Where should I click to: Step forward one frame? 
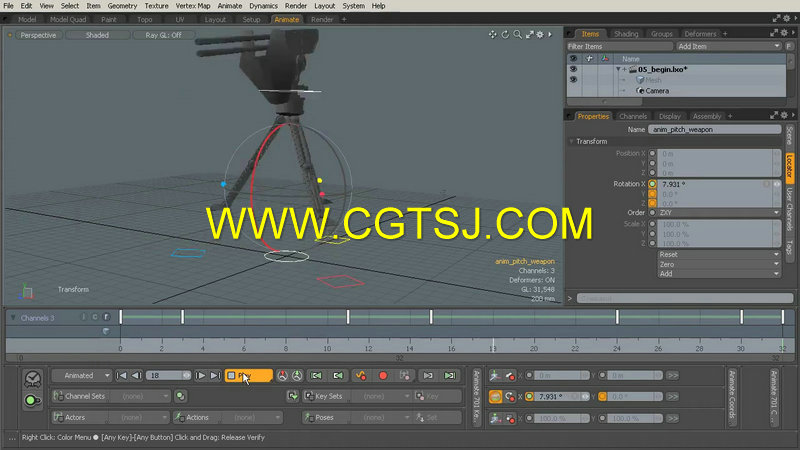pyautogui.click(x=201, y=376)
